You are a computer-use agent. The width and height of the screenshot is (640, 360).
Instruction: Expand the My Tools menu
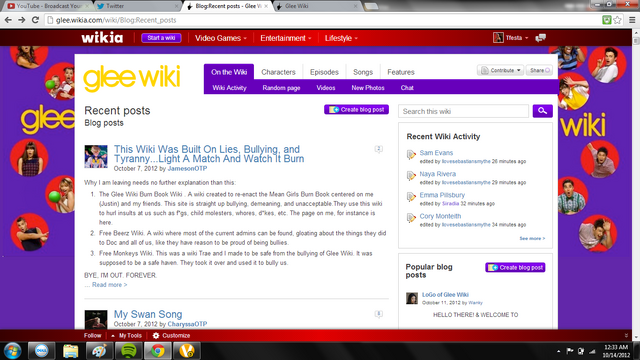click(x=126, y=336)
